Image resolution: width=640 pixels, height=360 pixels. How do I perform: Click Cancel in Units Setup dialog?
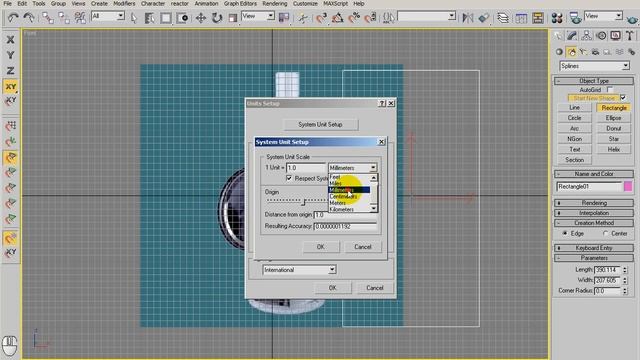coord(375,288)
